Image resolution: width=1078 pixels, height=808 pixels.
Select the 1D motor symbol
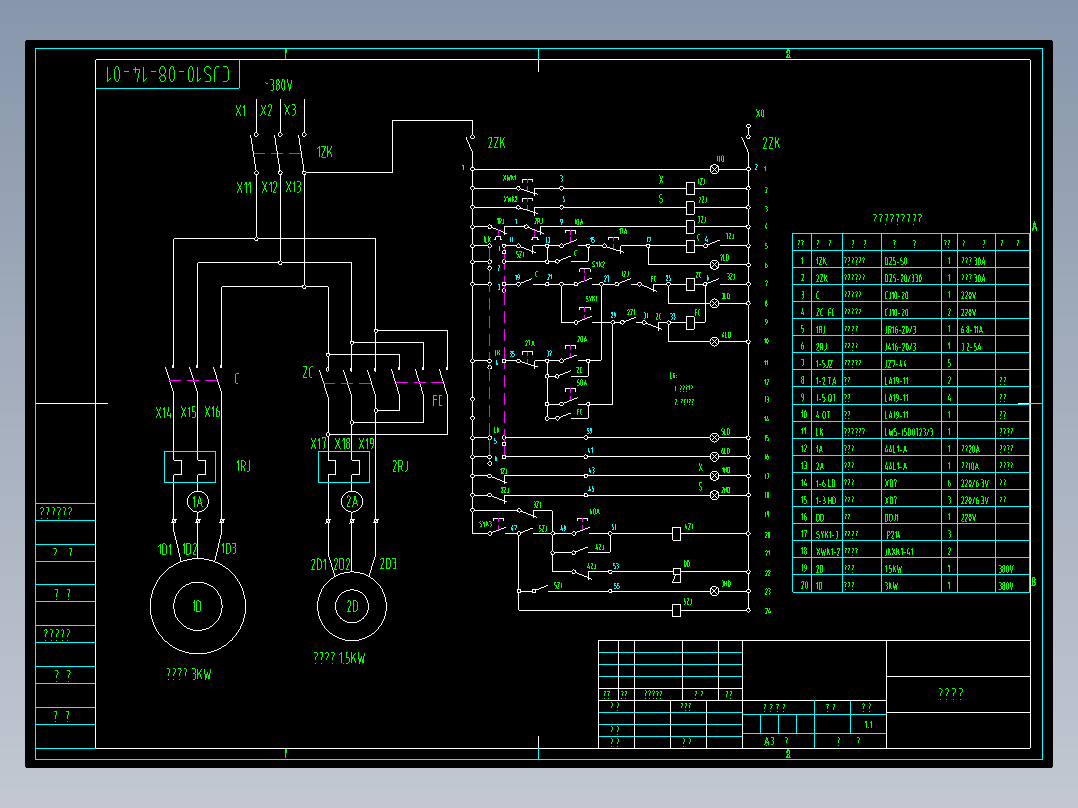[198, 606]
